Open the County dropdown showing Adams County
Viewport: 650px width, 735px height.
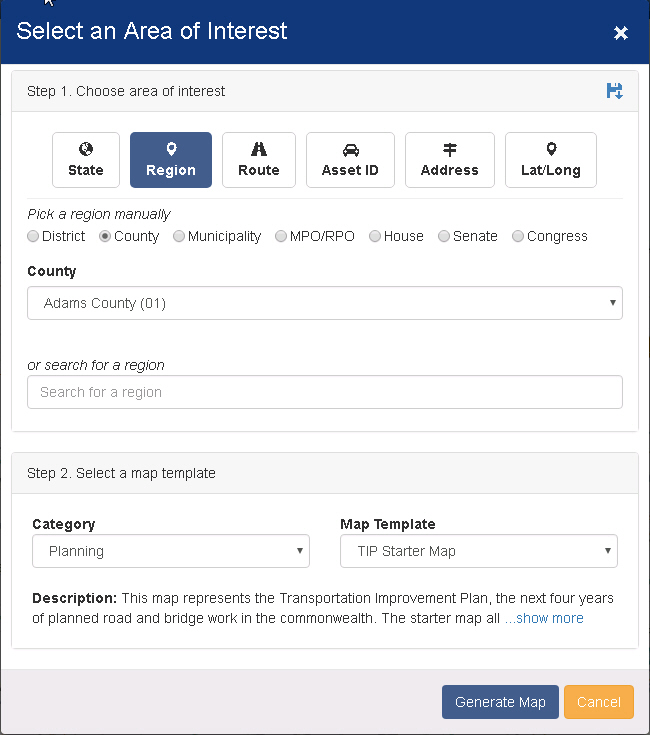coord(324,303)
